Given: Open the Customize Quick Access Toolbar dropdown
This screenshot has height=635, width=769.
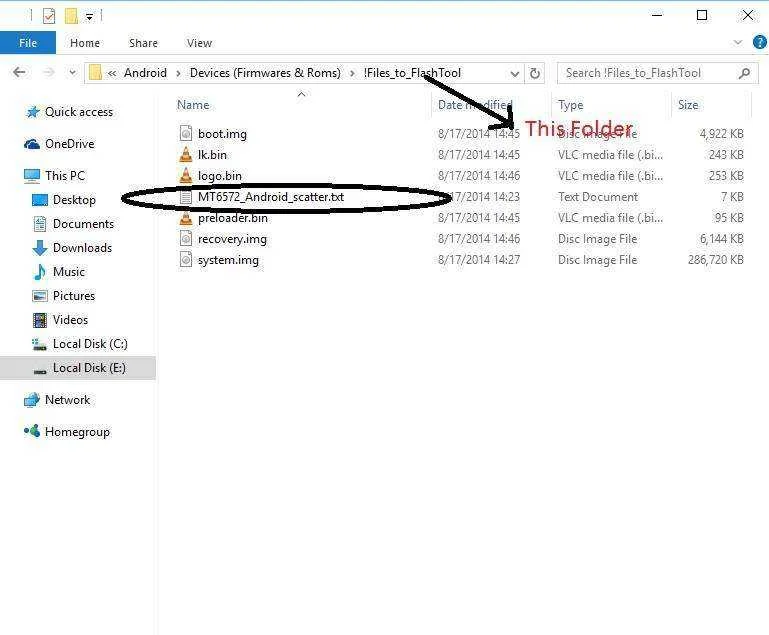Looking at the screenshot, I should pyautogui.click(x=89, y=17).
